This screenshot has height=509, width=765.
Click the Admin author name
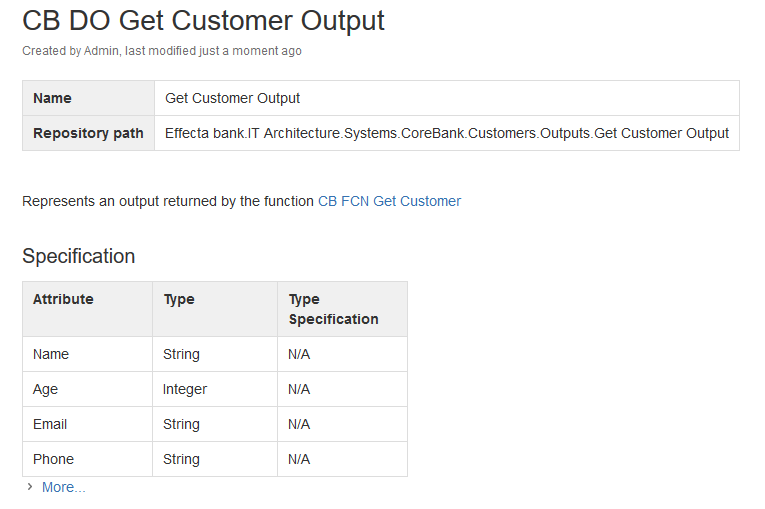(101, 51)
